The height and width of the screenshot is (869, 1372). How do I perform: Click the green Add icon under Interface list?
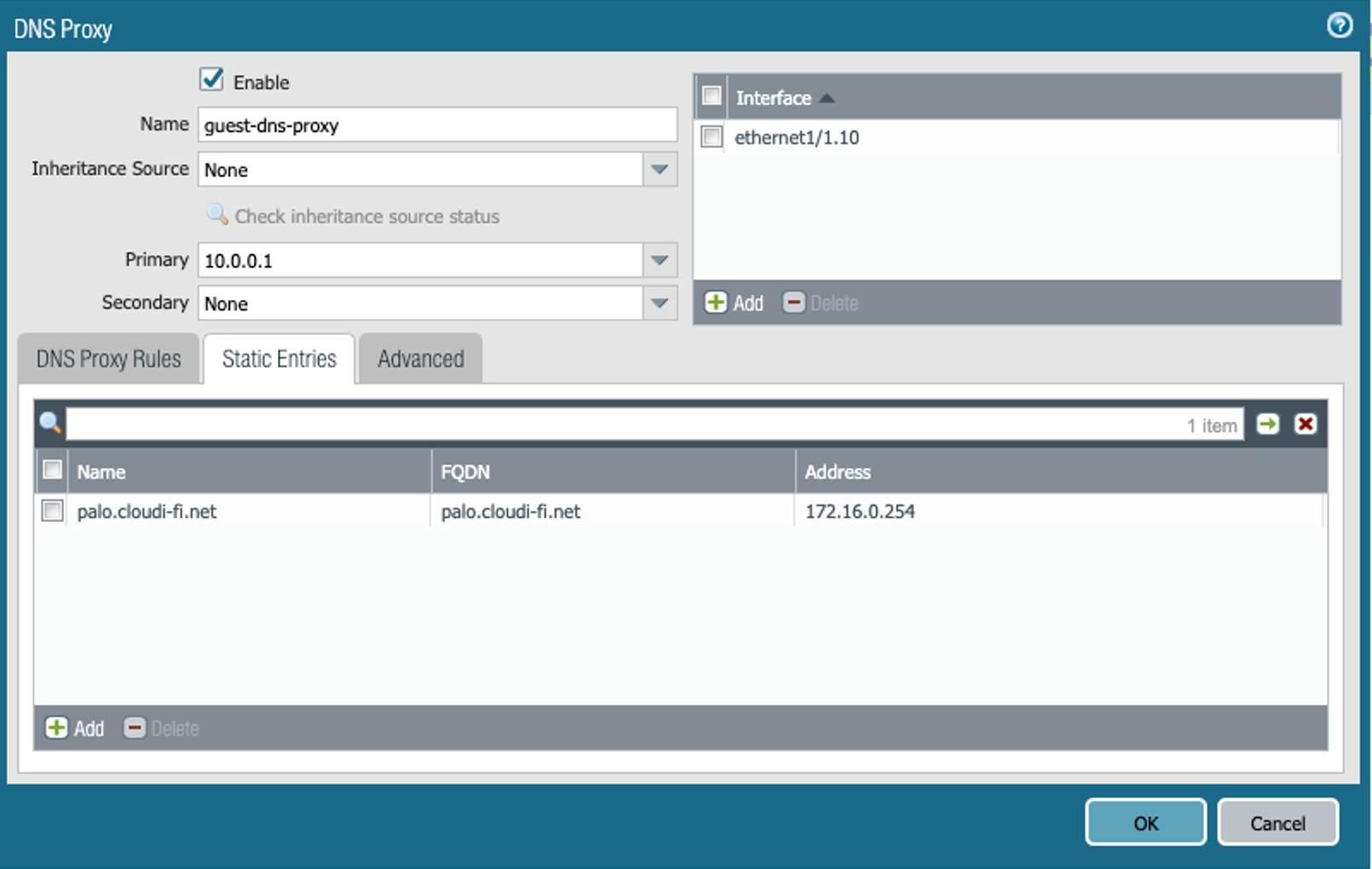[716, 302]
